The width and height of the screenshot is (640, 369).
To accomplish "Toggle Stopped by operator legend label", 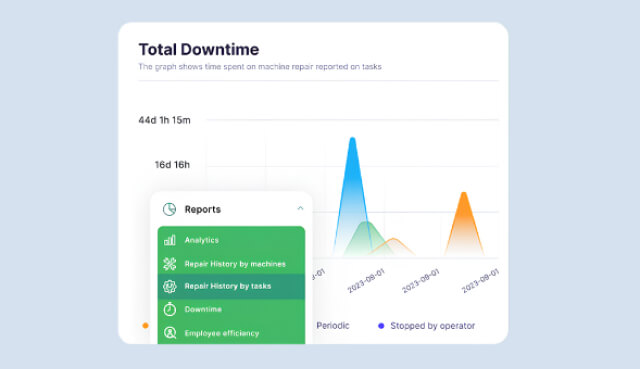I will pos(432,326).
